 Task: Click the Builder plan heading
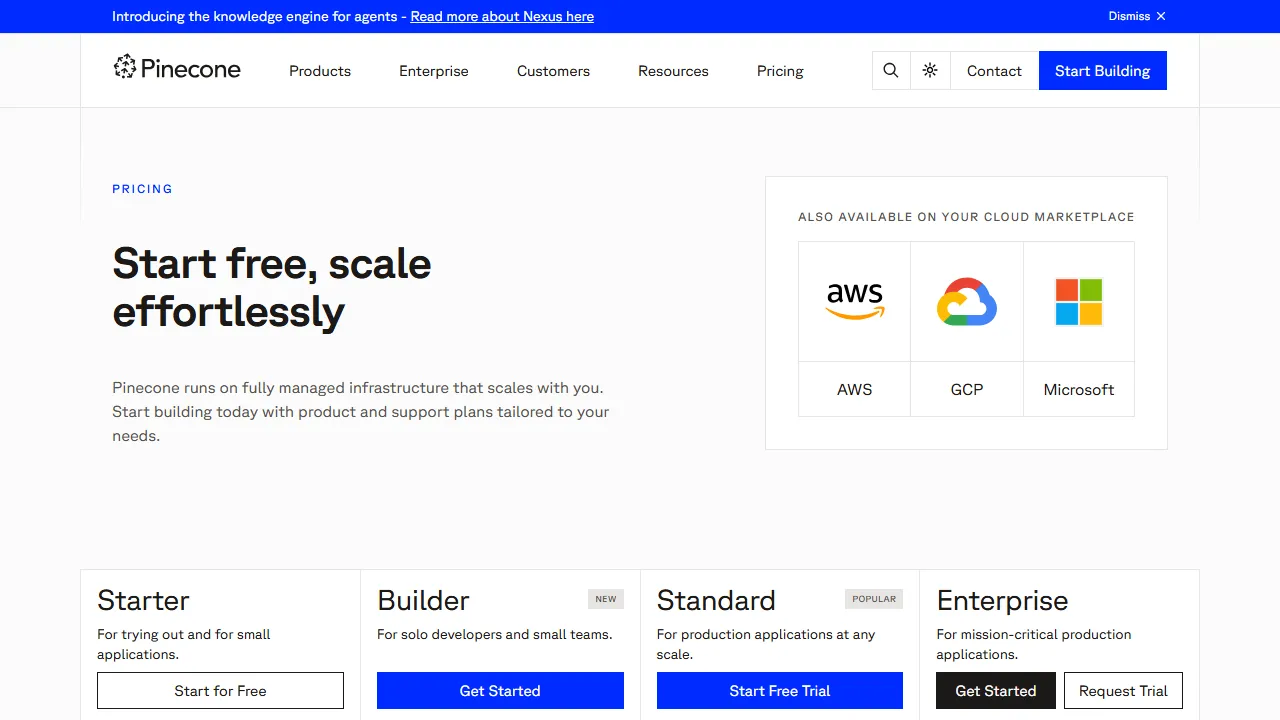coord(423,600)
